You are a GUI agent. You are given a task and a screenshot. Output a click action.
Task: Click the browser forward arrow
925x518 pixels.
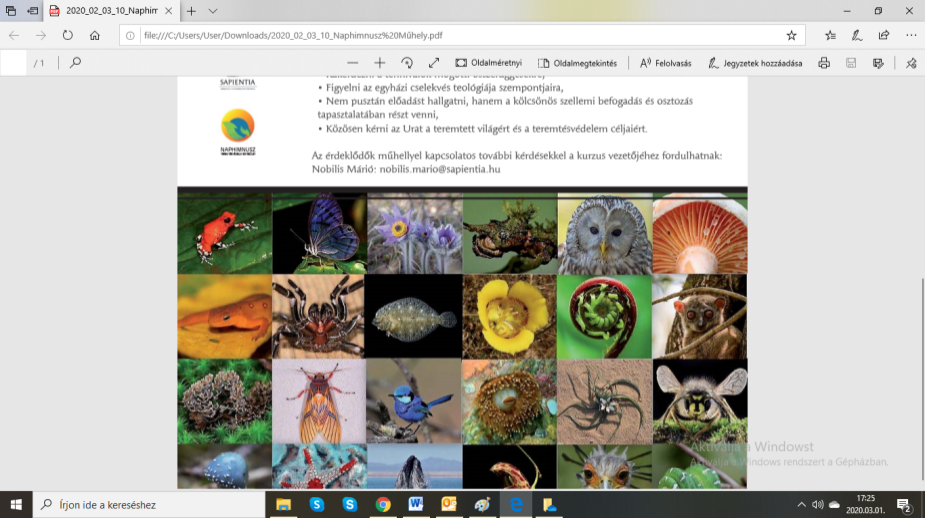(x=41, y=35)
